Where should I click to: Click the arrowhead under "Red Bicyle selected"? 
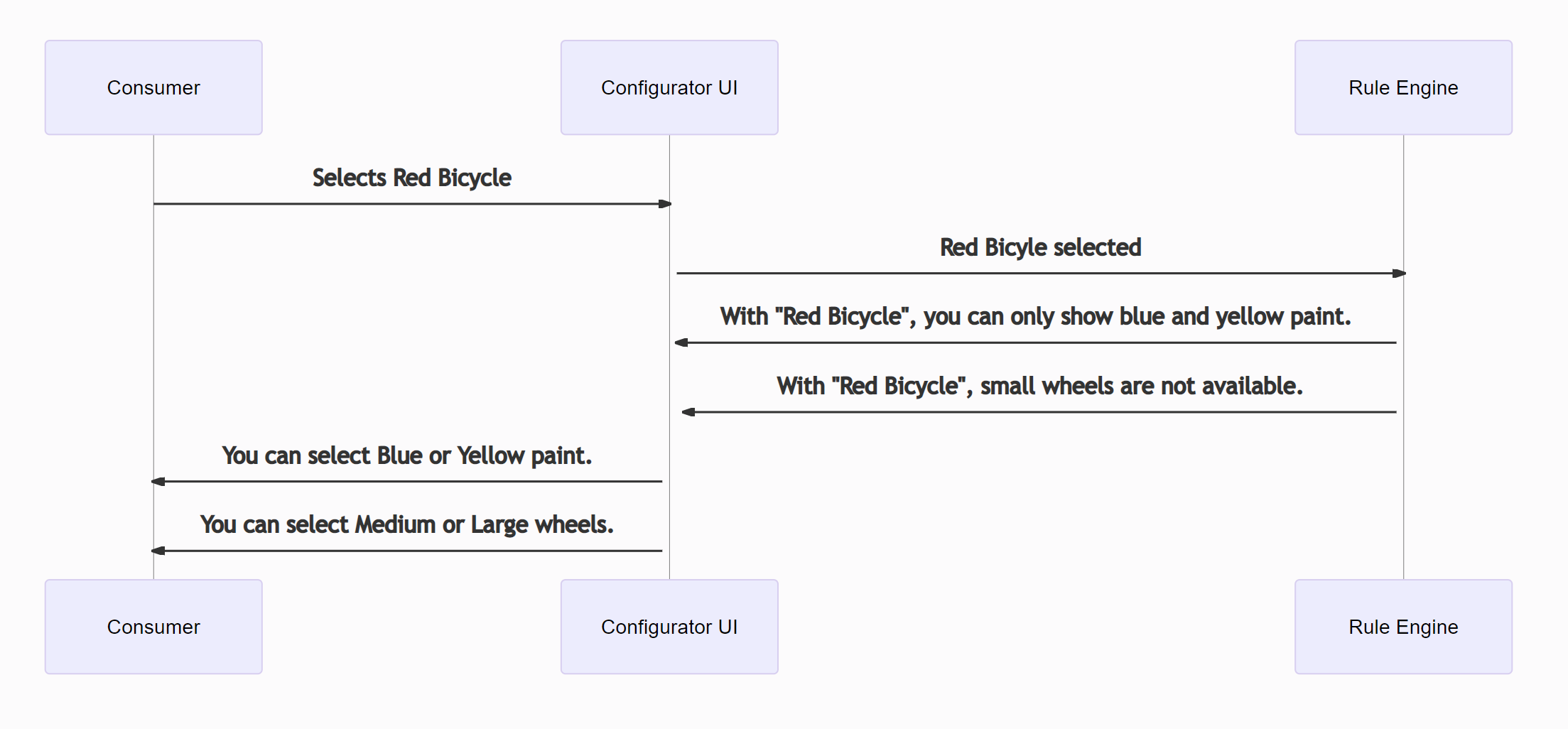[x=1399, y=273]
